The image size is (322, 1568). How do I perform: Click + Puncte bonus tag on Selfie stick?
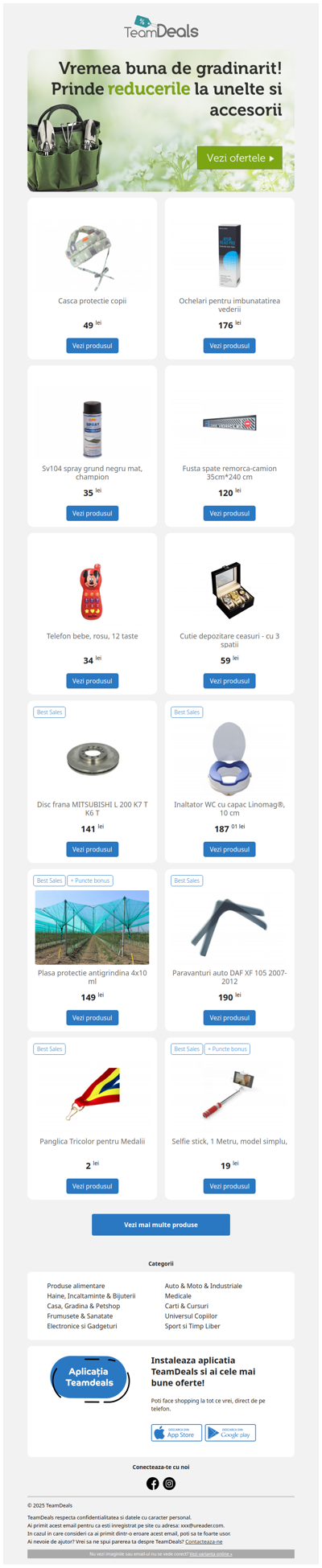[228, 1049]
